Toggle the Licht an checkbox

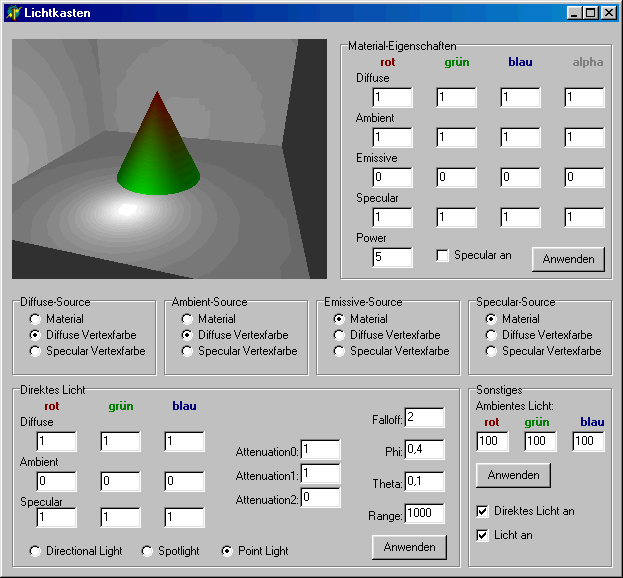coord(483,535)
